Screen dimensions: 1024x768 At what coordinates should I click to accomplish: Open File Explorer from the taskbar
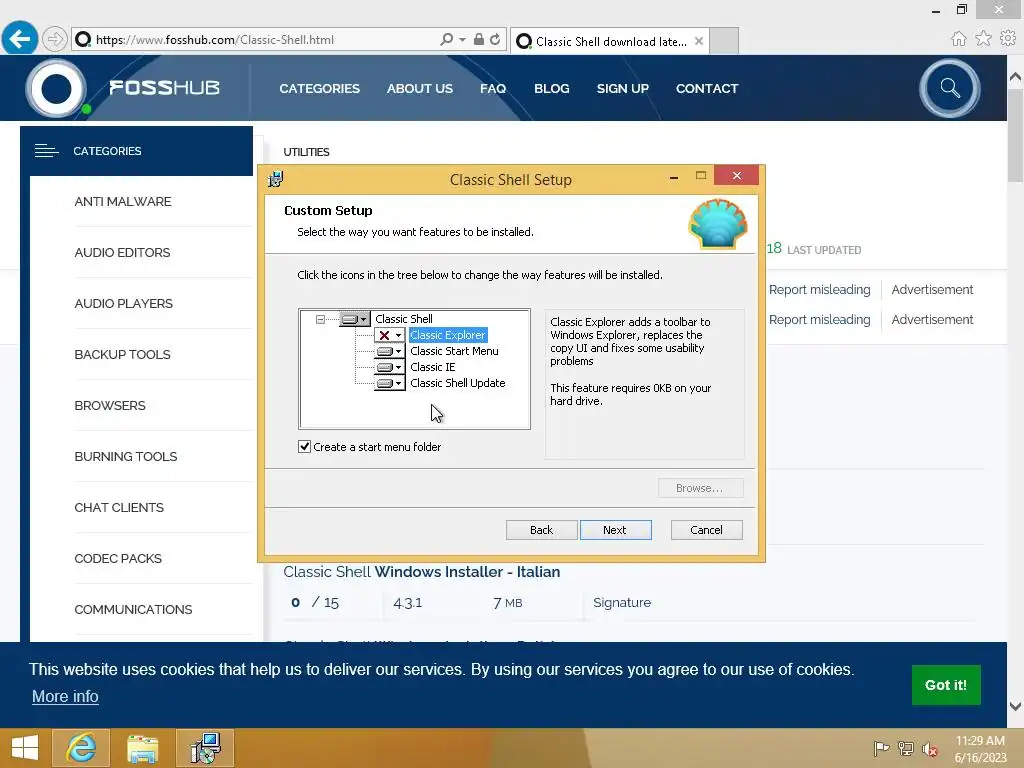142,748
